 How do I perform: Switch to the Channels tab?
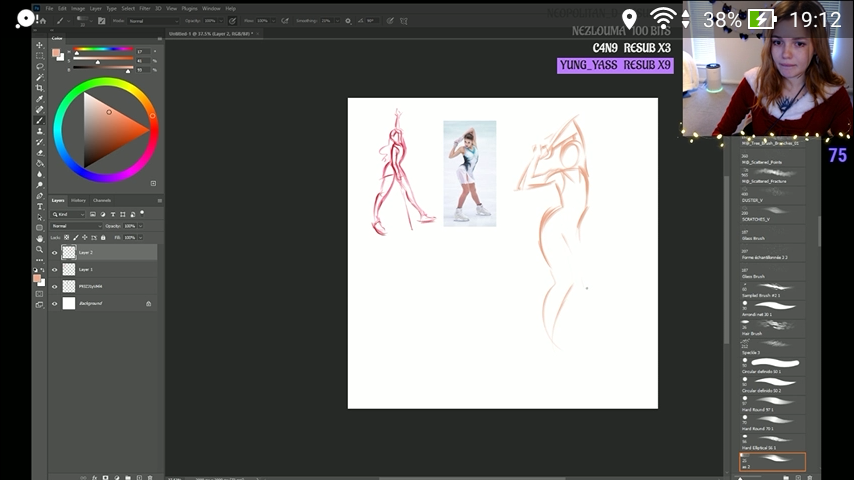point(102,200)
